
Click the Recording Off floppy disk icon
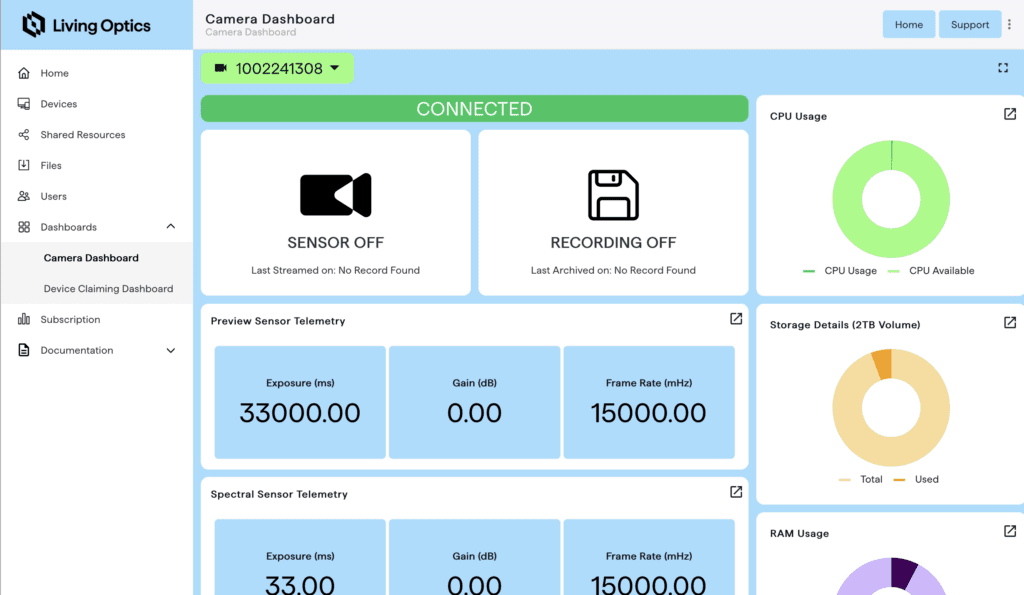click(x=613, y=195)
